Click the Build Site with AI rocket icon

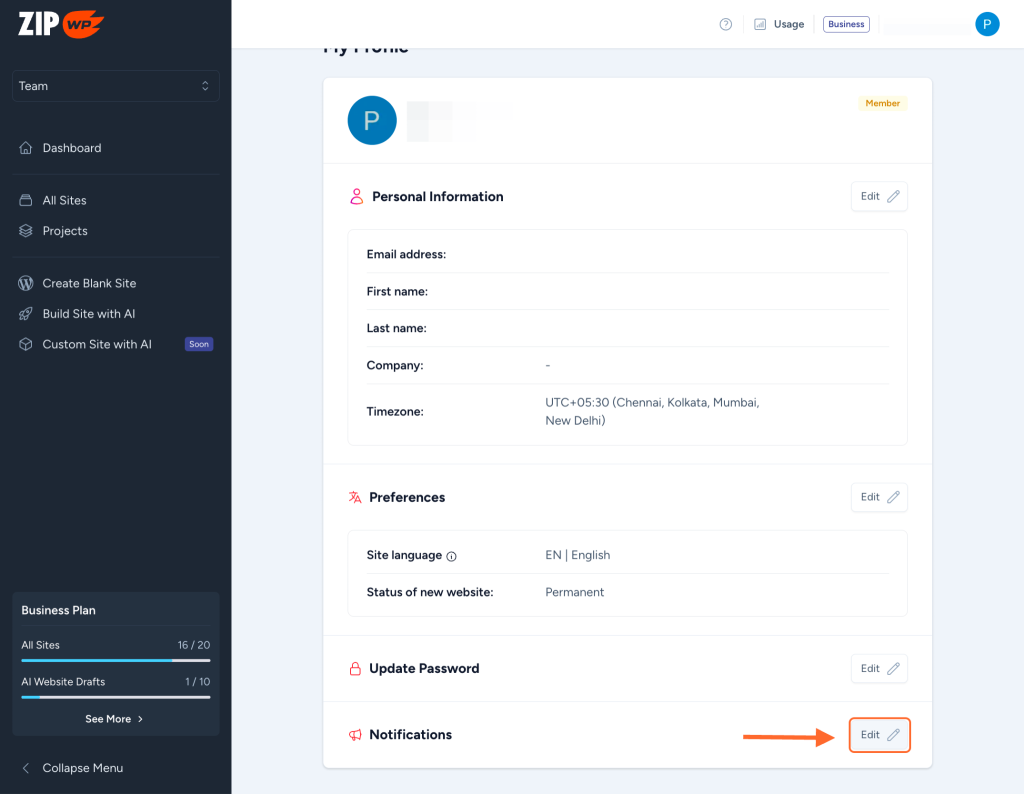tap(26, 314)
